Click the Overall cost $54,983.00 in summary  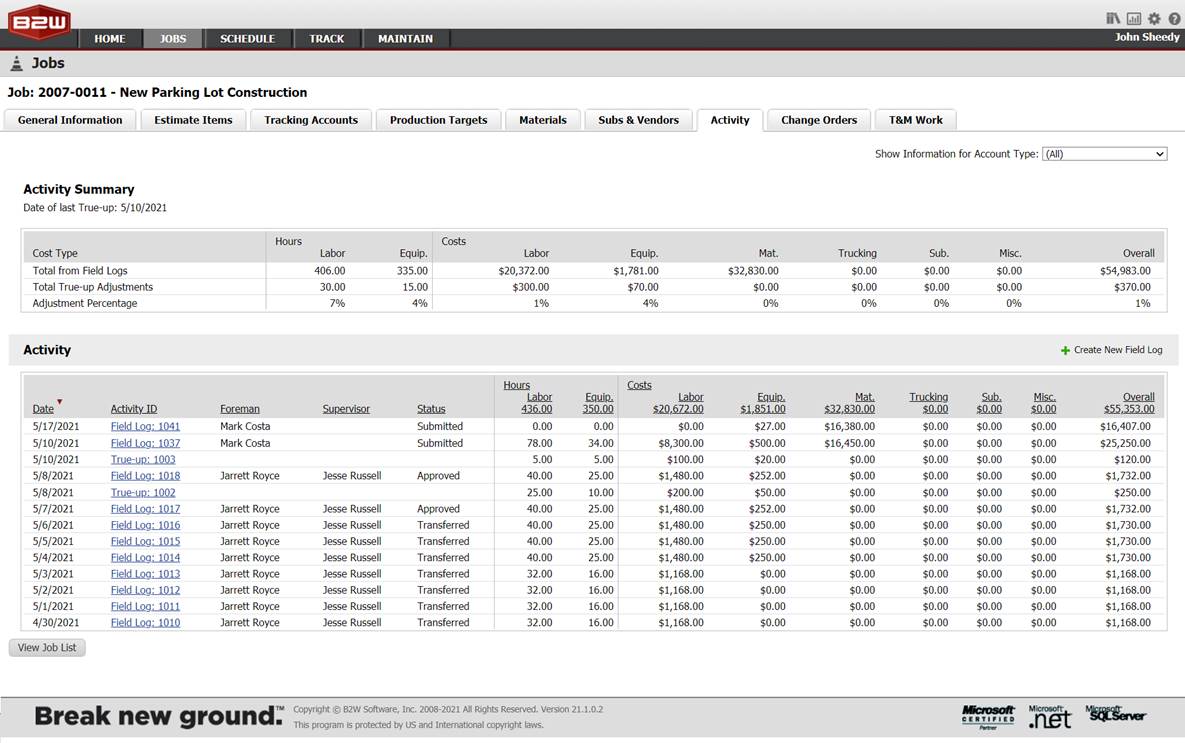tap(1125, 271)
